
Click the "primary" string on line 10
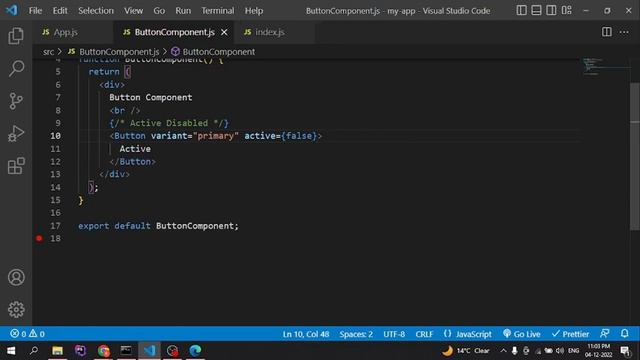tap(216, 136)
